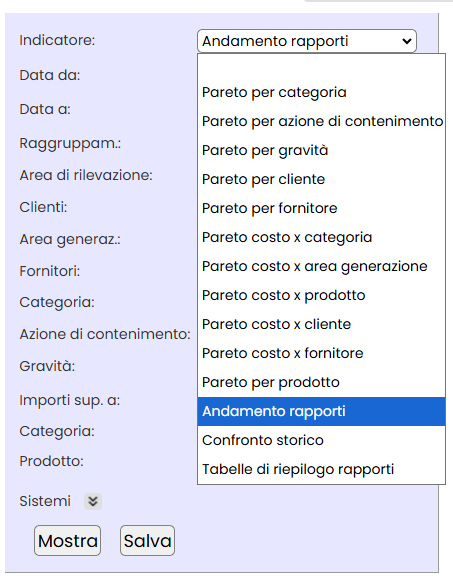Screen dimensions: 453x586
Task: Select Pareto costo x fornitore
Action: tap(321, 353)
